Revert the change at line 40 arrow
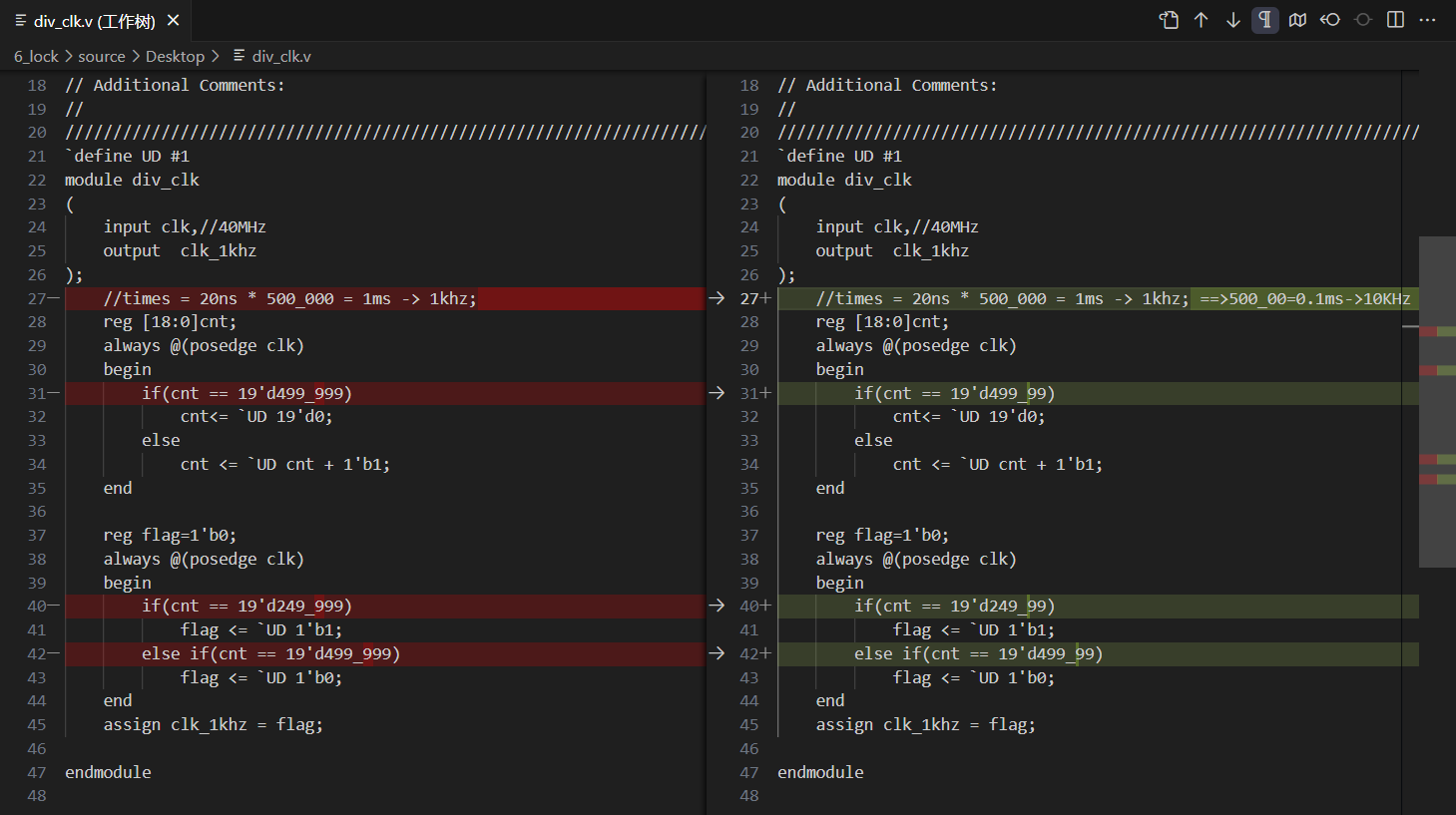Viewport: 1456px width, 815px height. [x=717, y=606]
